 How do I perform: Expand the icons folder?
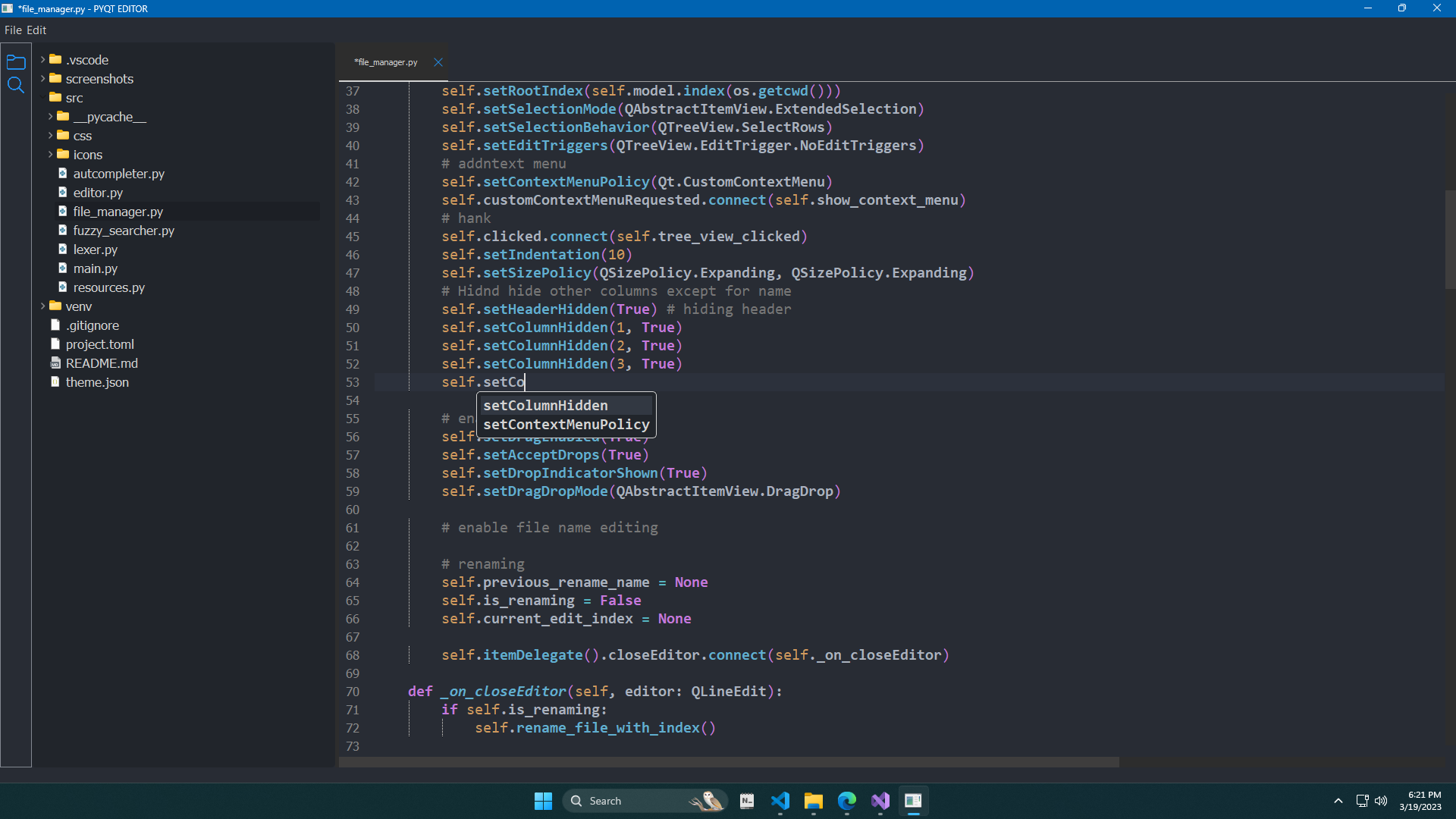[51, 155]
